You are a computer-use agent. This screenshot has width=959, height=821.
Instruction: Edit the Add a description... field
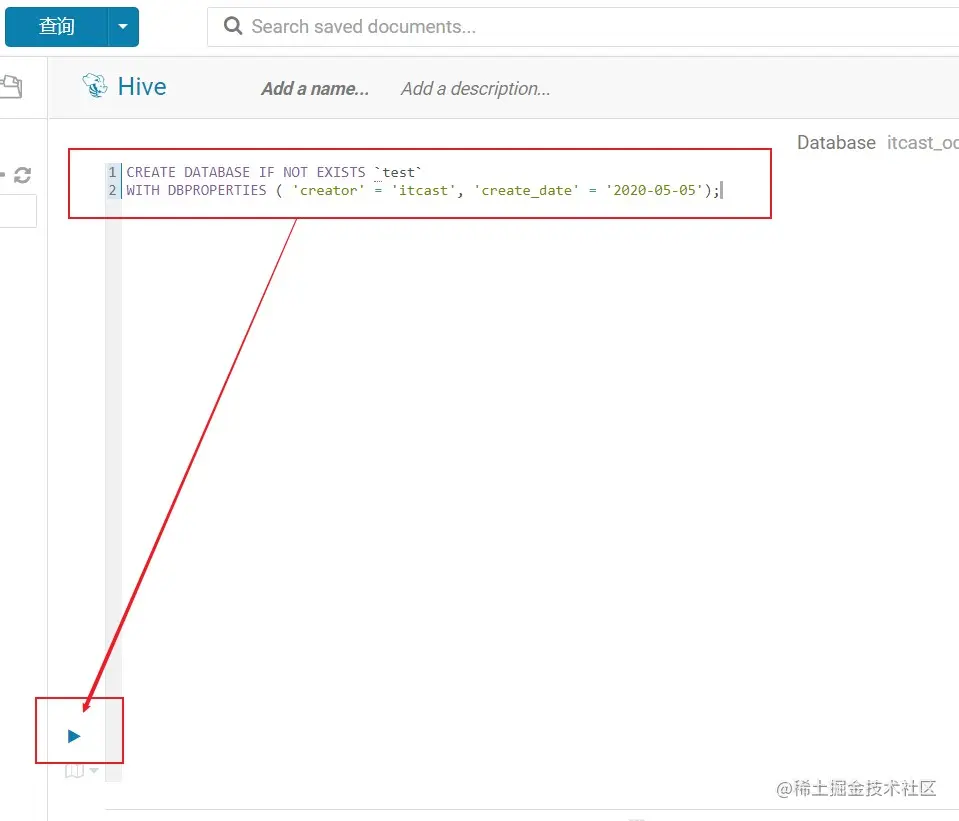[475, 89]
